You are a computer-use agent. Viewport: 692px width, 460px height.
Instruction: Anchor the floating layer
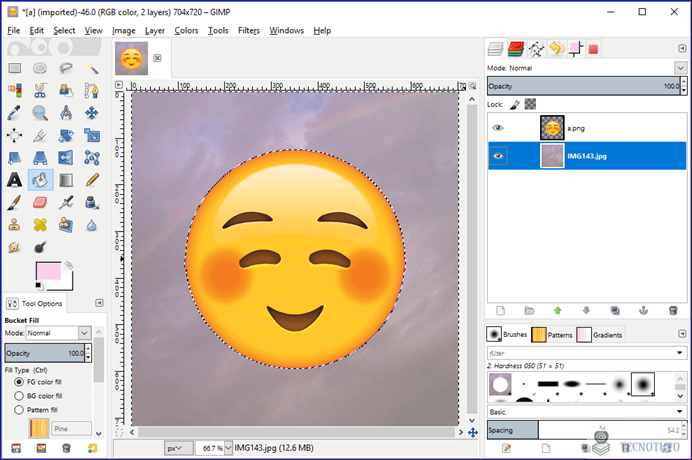[643, 311]
